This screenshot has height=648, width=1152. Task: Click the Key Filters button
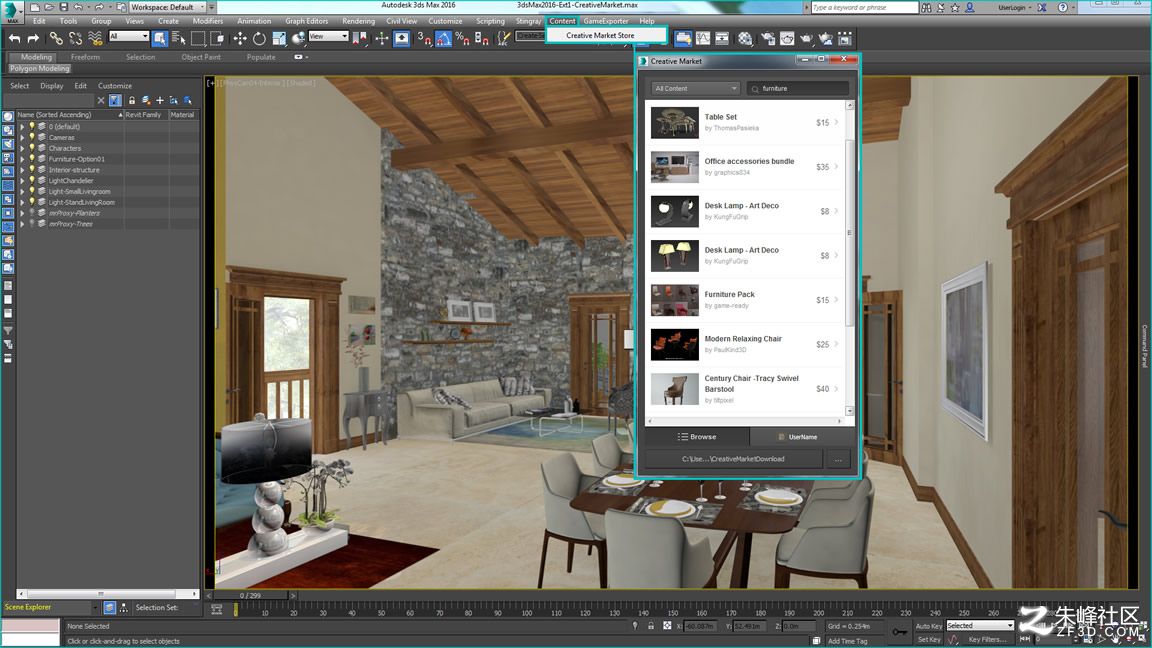tap(987, 639)
